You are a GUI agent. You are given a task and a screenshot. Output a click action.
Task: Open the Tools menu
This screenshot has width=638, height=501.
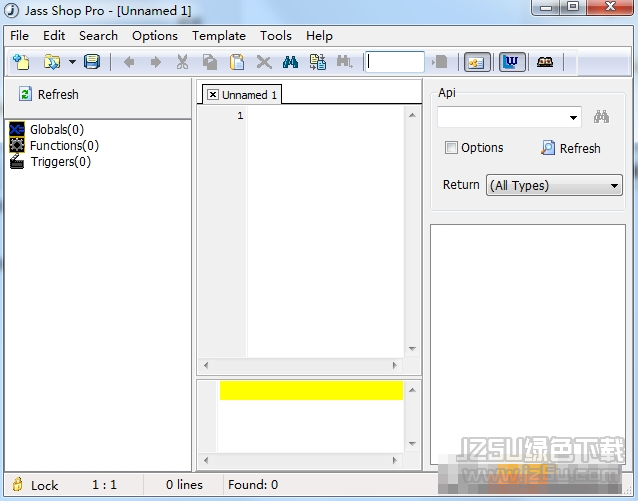click(x=276, y=36)
